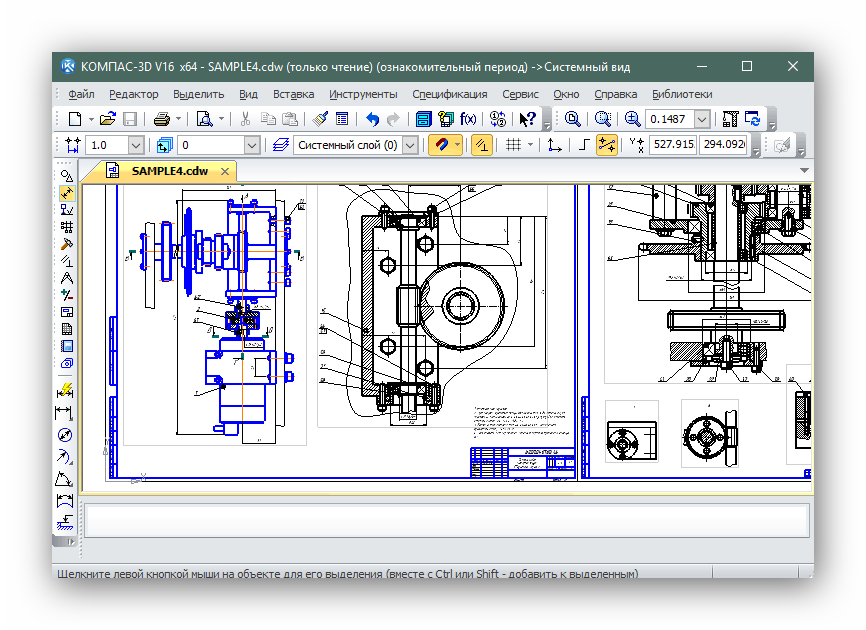The image size is (866, 630).
Task: Select the diameter dimension tool
Action: pyautogui.click(x=66, y=436)
